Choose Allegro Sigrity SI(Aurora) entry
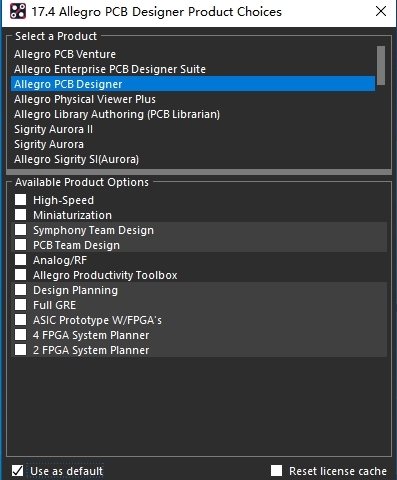The height and width of the screenshot is (480, 397). 193,159
